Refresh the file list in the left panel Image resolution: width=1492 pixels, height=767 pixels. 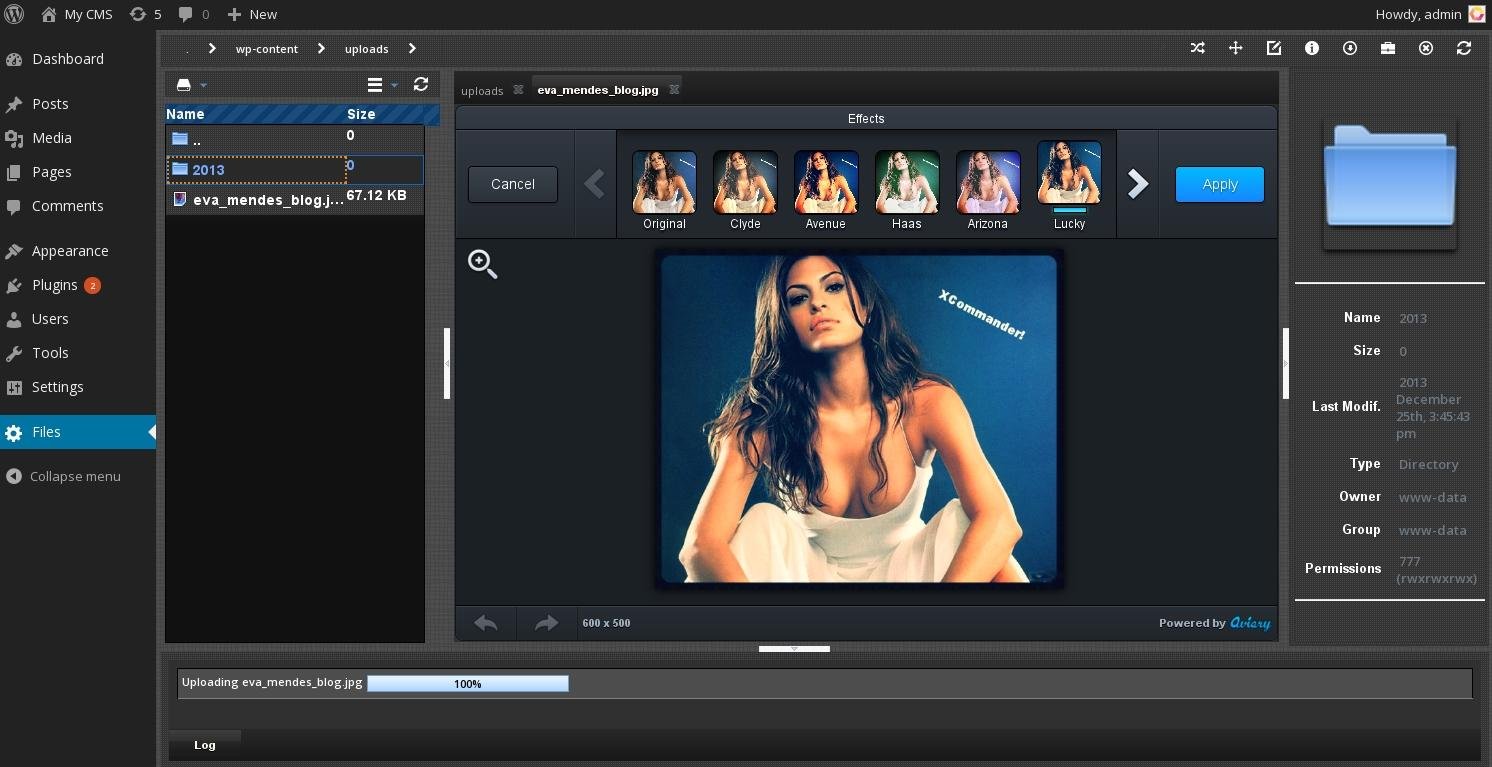click(421, 85)
